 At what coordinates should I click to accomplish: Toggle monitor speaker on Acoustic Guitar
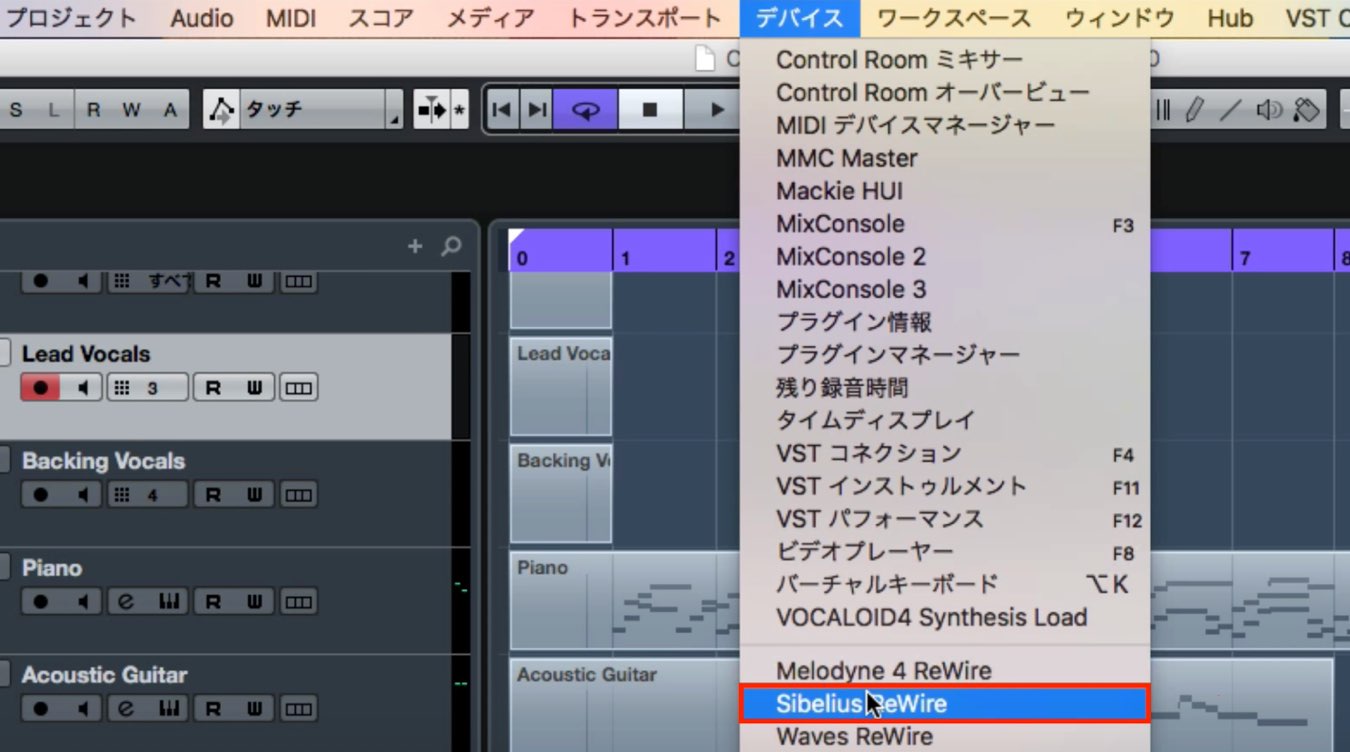point(83,709)
